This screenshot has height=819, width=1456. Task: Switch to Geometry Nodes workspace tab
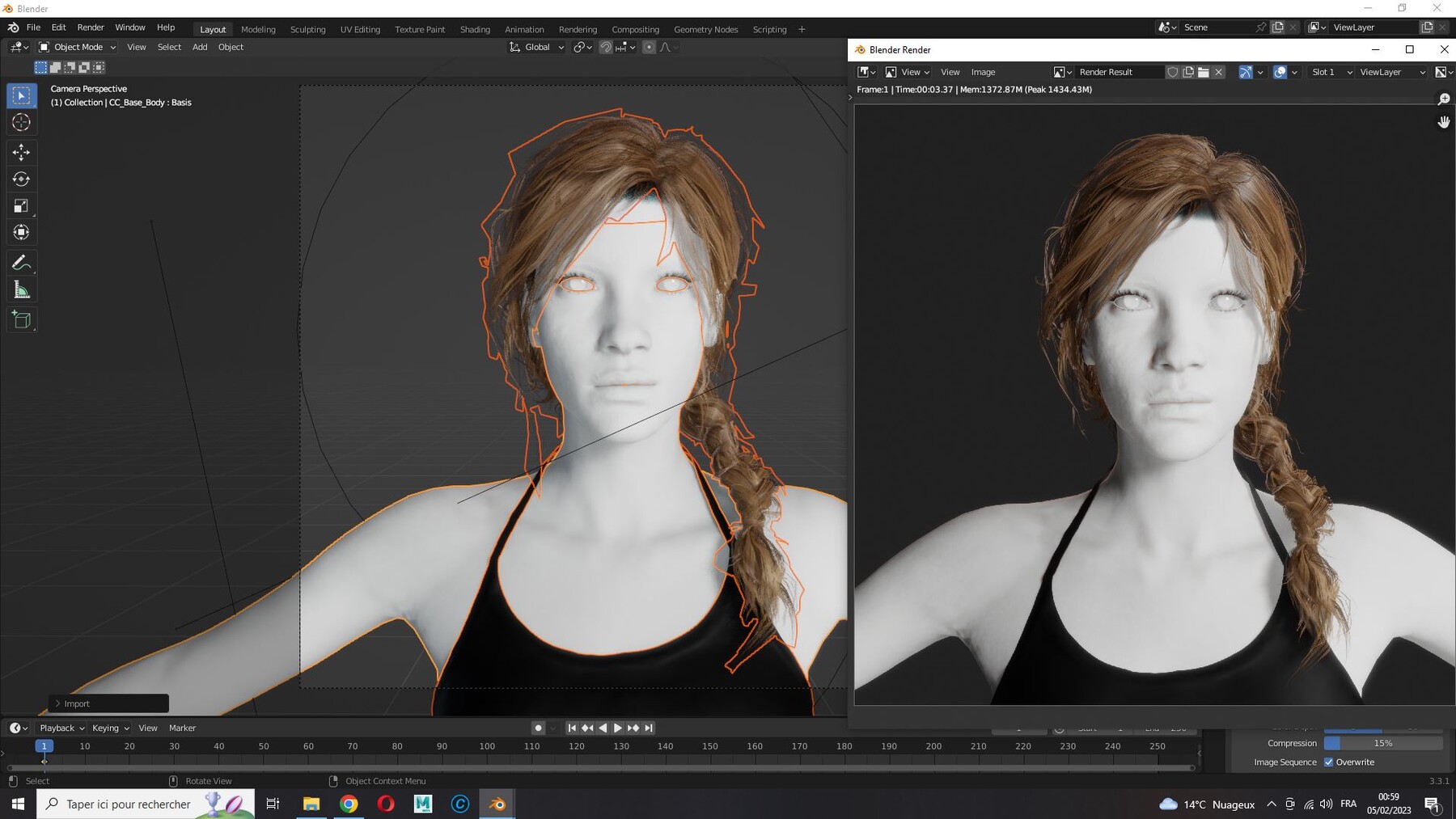(x=705, y=29)
